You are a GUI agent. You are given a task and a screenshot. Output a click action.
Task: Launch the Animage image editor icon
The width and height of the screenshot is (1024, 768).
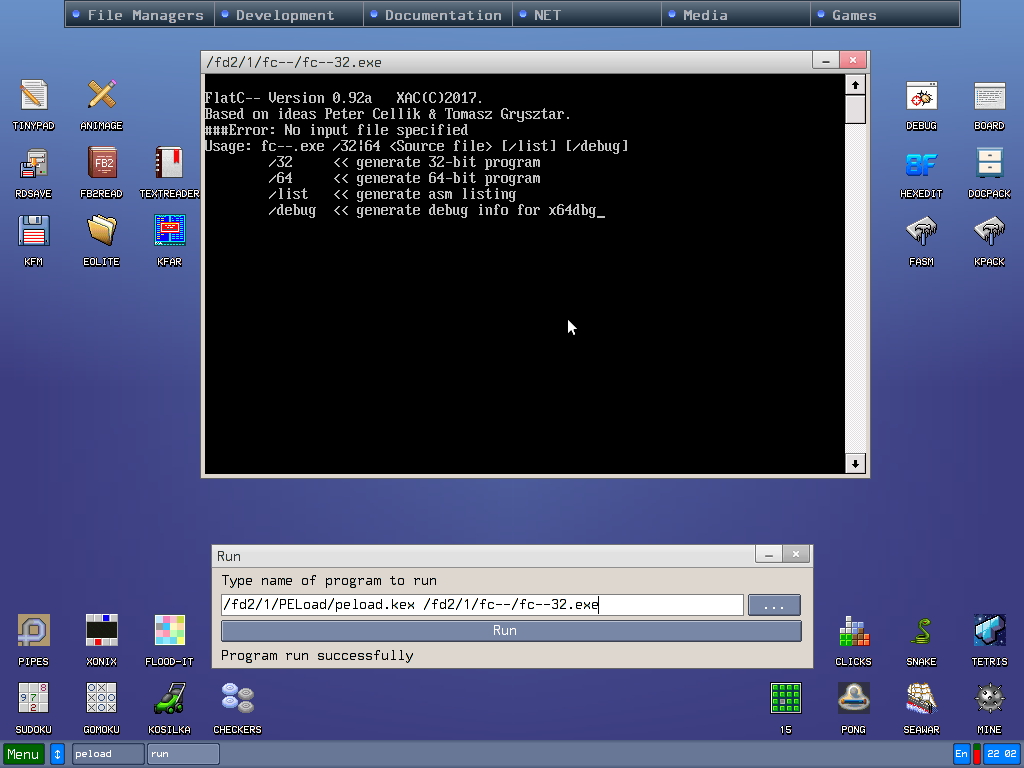pos(101,96)
